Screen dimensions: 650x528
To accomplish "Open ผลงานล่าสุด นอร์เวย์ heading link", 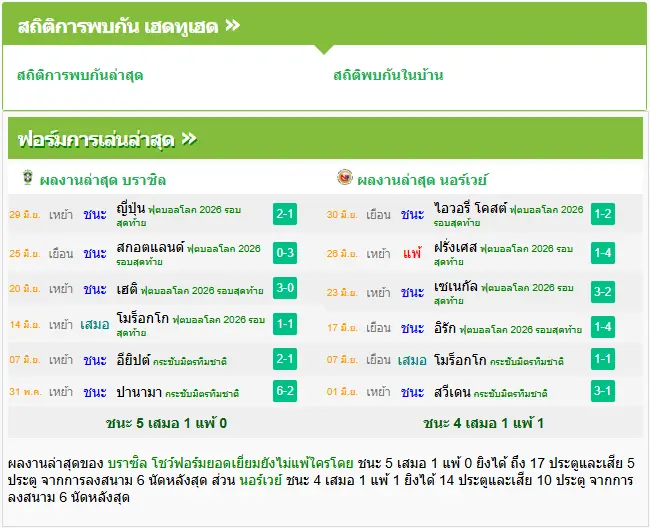I will click(422, 180).
